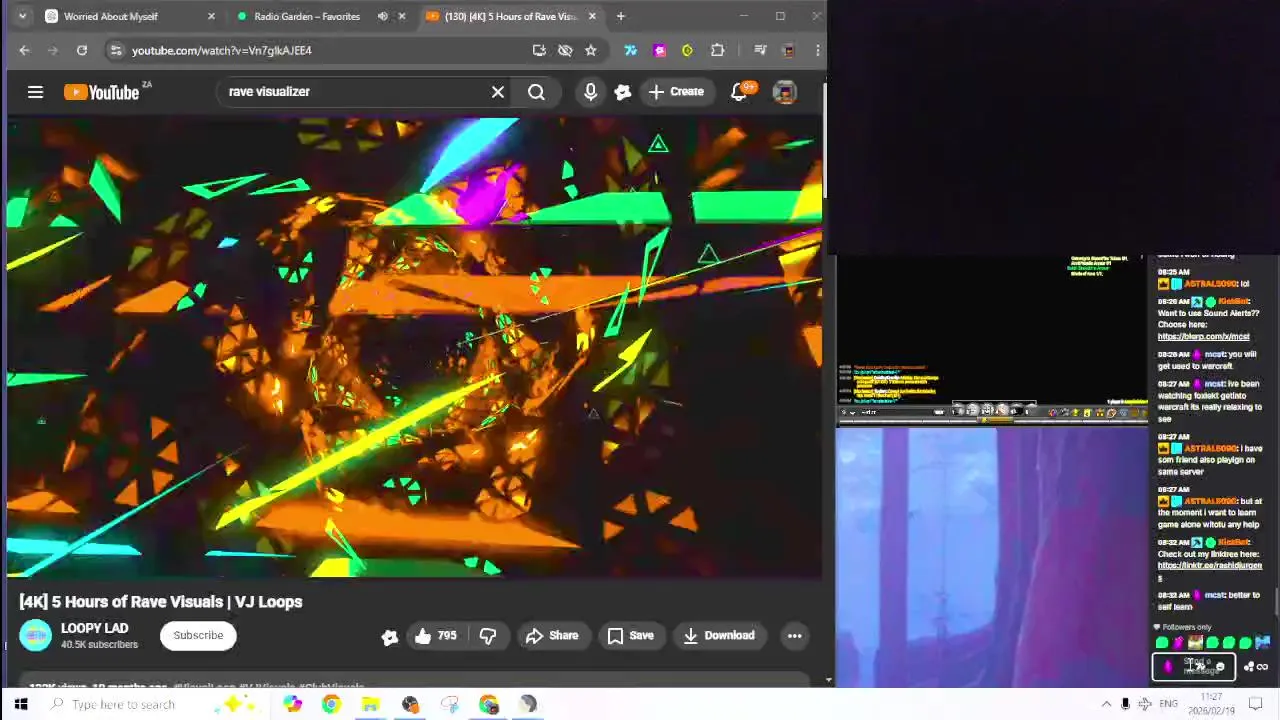The width and height of the screenshot is (1280, 720).
Task: Close the Radio Garden tab
Action: pyautogui.click(x=402, y=16)
